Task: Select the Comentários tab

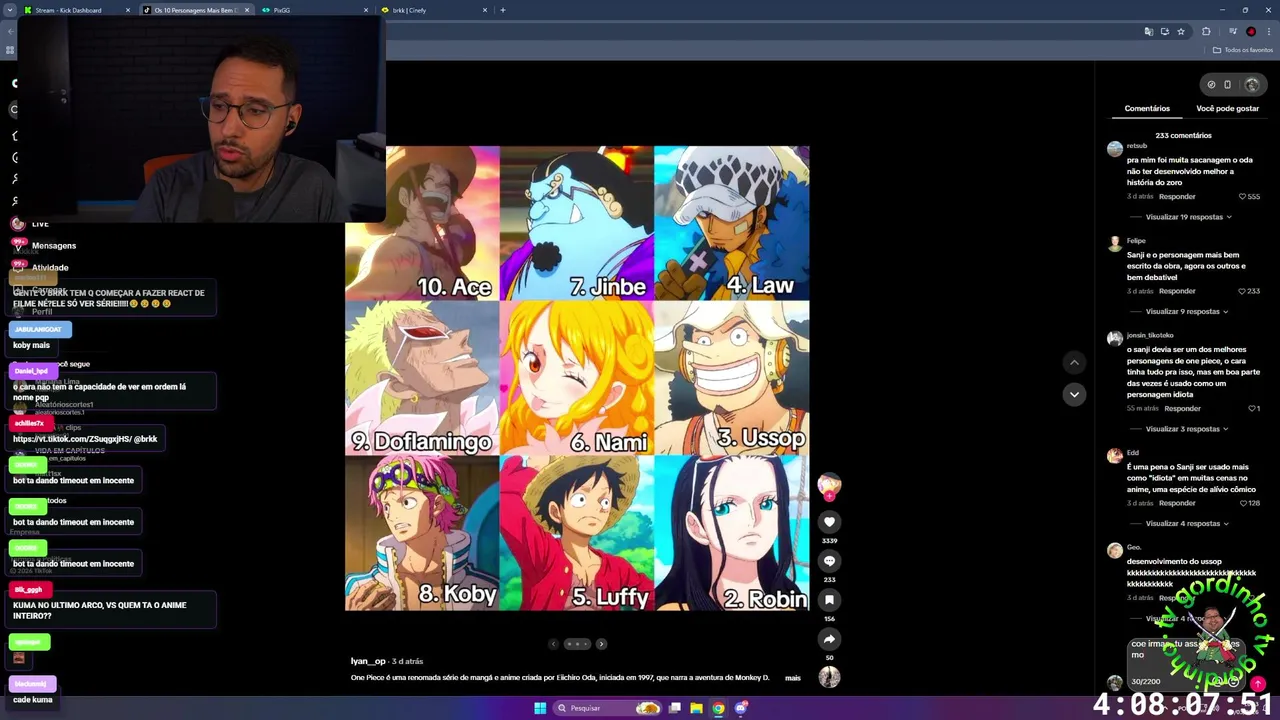Action: coord(1147,108)
